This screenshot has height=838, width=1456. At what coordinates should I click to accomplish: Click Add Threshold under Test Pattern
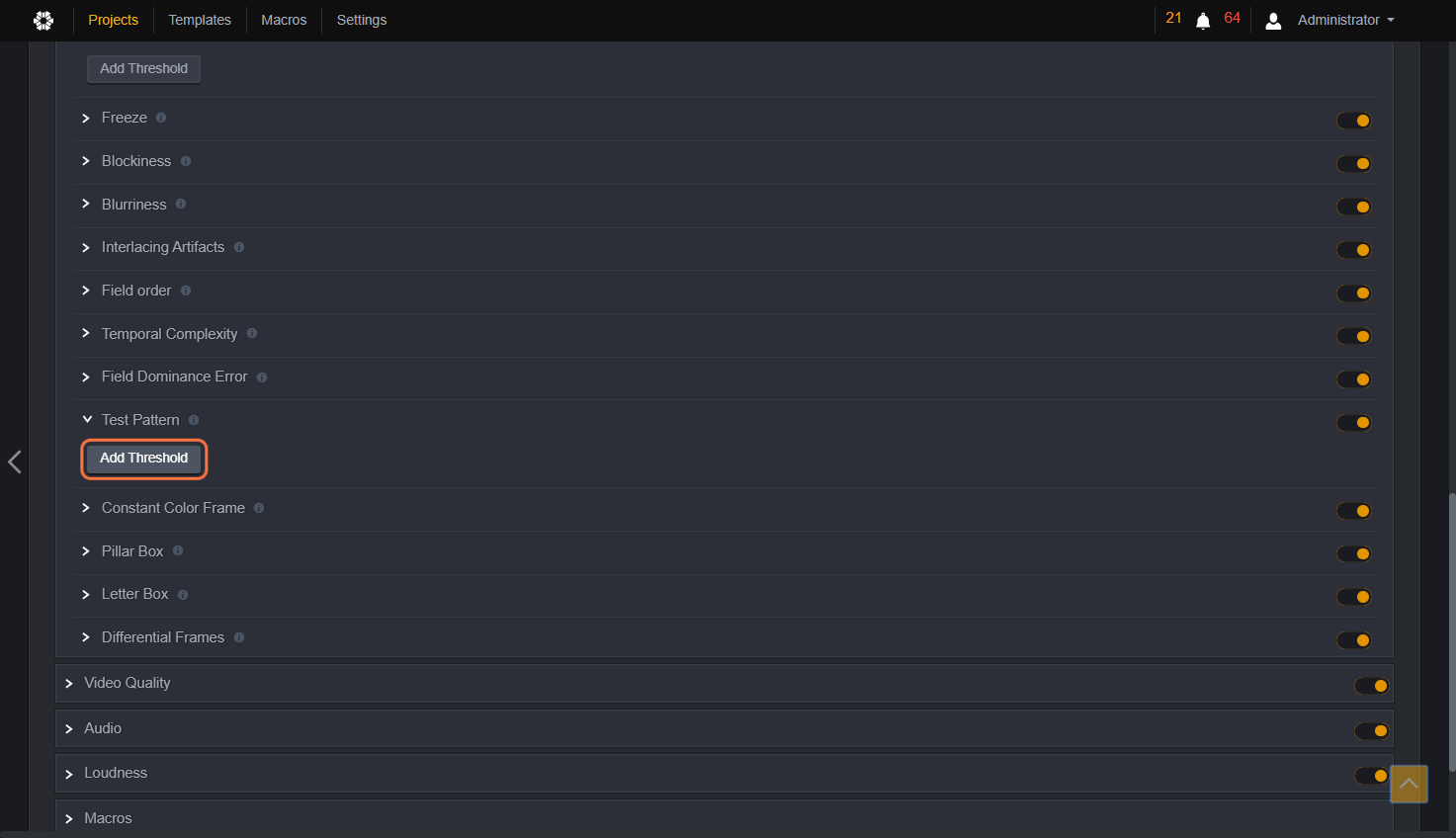(144, 459)
